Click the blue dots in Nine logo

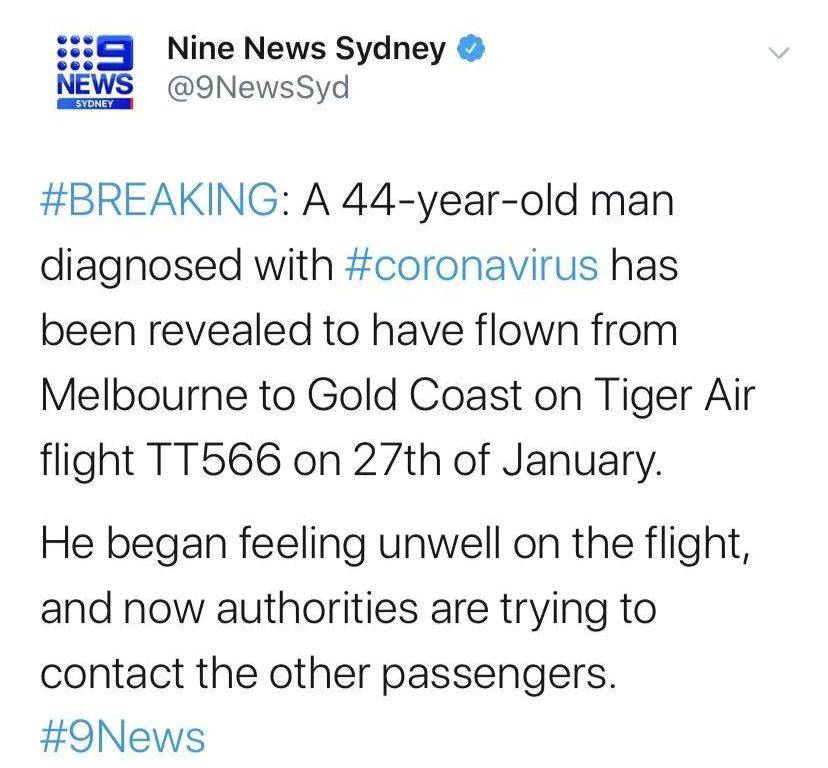tap(75, 52)
